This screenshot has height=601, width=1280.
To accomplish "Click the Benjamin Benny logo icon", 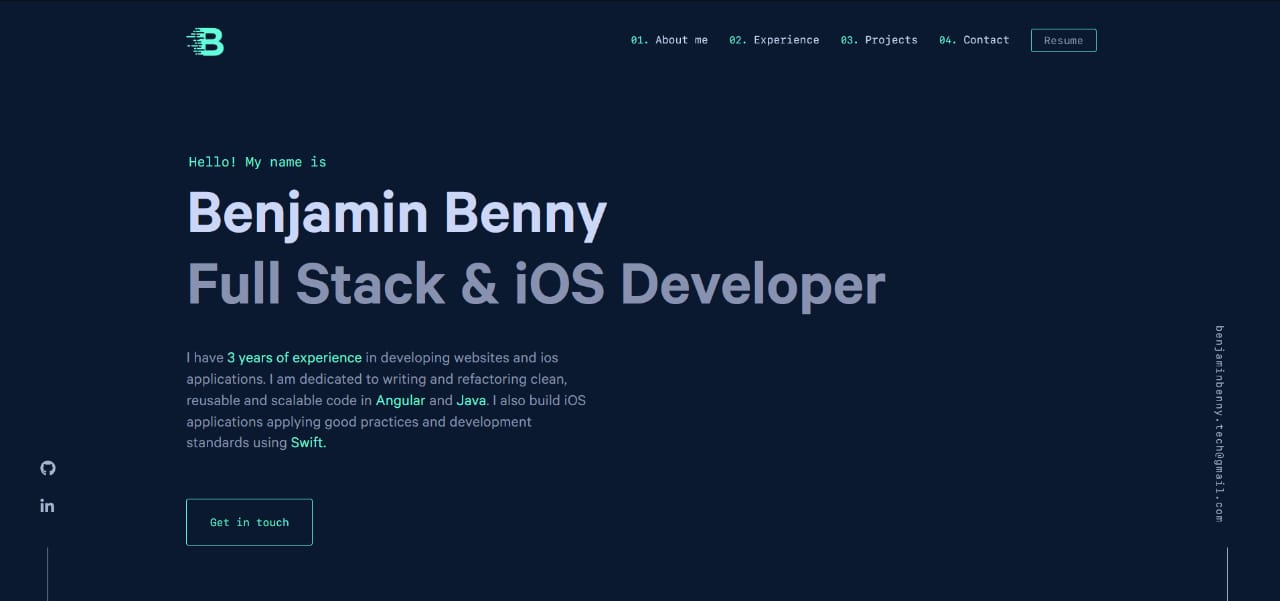I will (204, 41).
